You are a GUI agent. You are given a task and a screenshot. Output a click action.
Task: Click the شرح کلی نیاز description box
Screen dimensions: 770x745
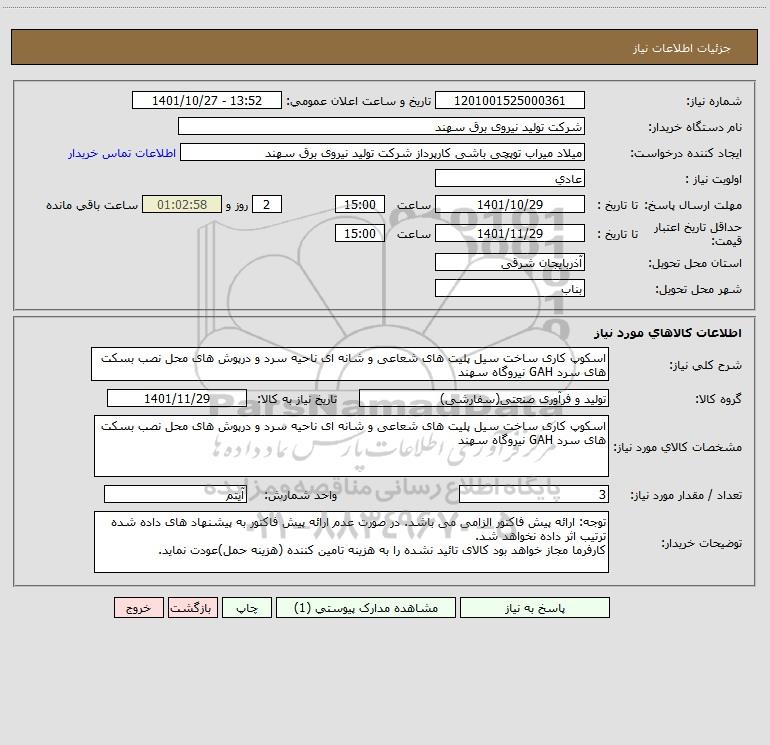(350, 364)
